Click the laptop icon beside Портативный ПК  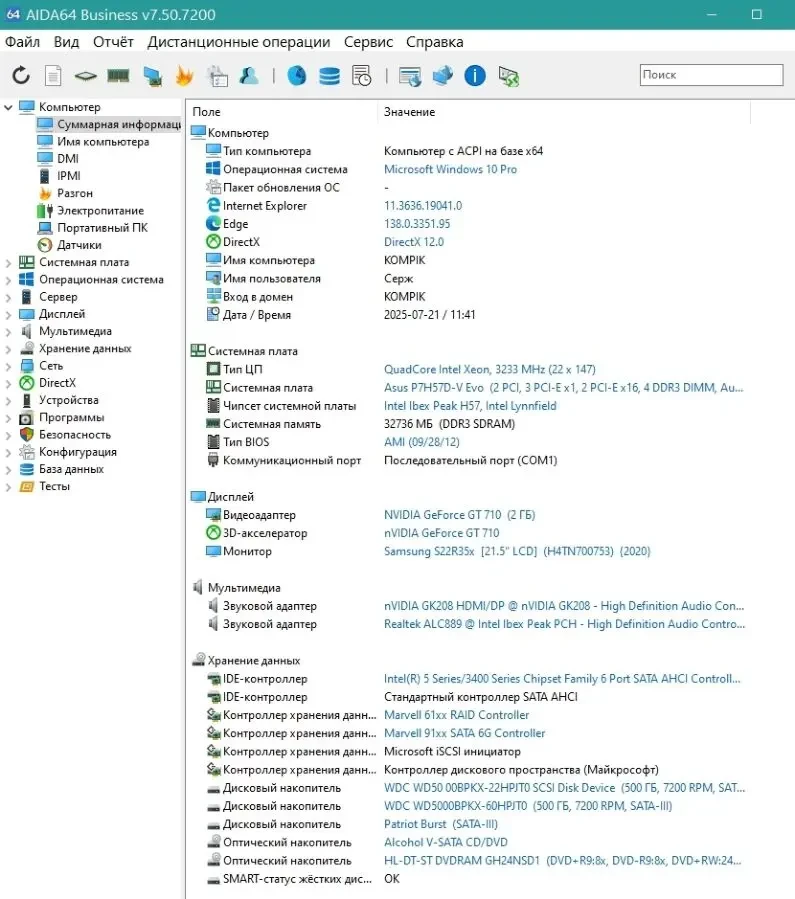coord(45,228)
